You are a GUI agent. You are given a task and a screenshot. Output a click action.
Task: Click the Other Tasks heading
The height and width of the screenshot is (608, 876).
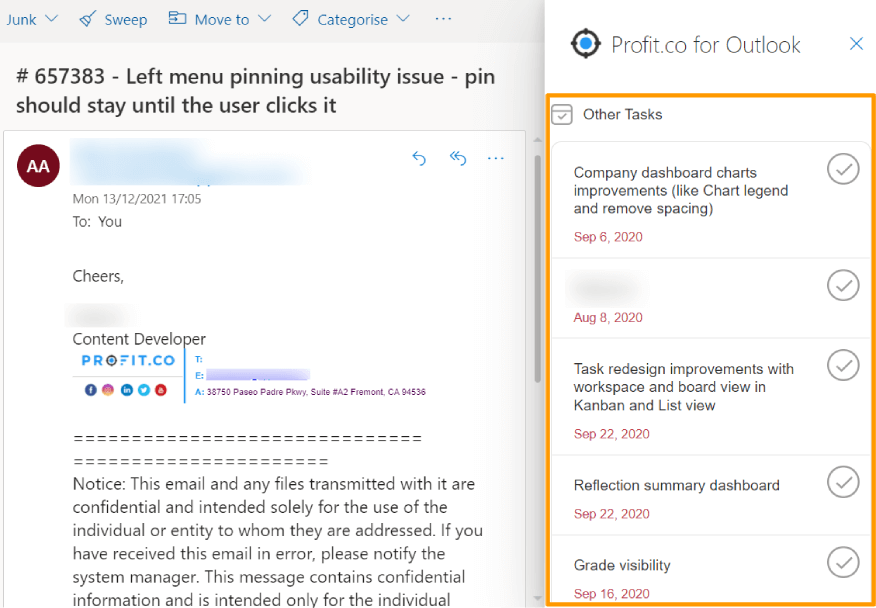coord(622,115)
